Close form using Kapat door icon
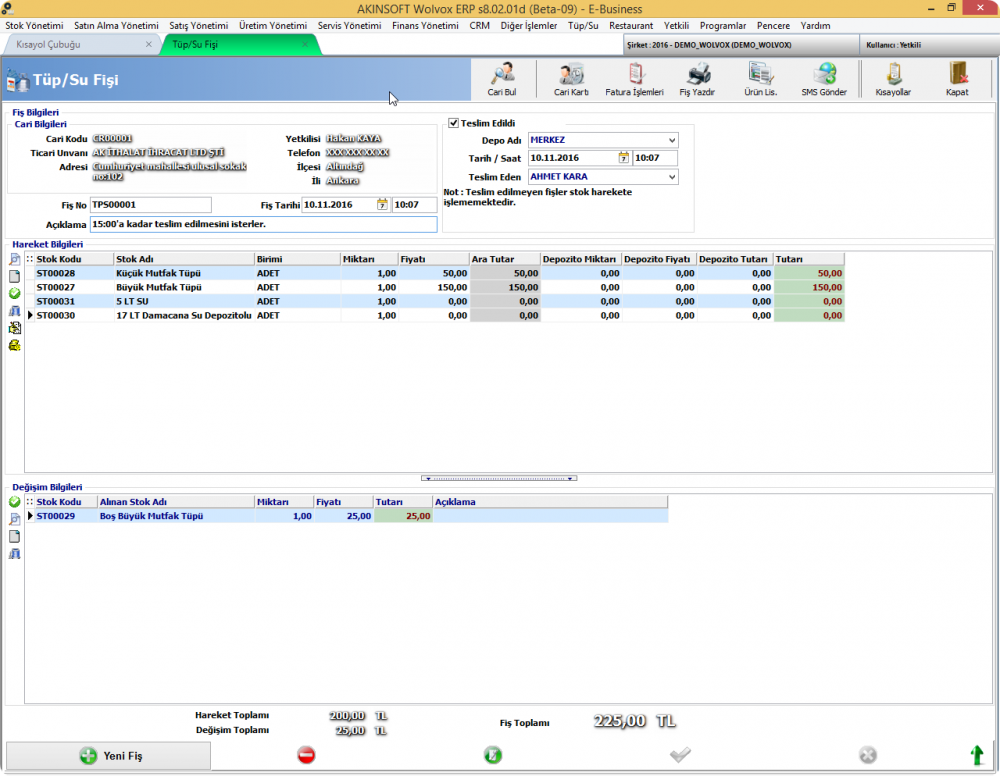 tap(957, 79)
